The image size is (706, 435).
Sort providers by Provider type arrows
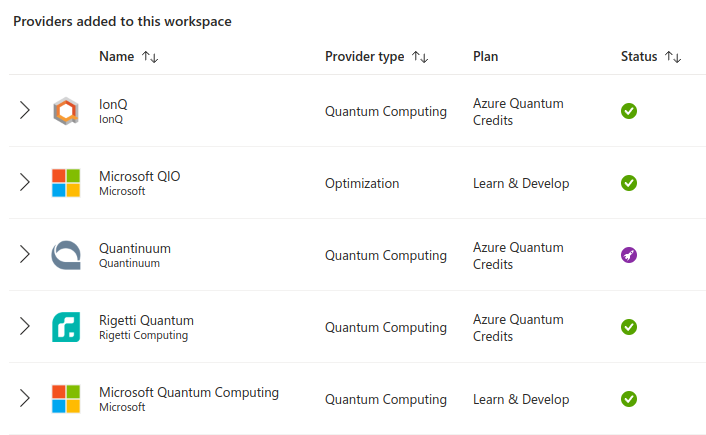420,57
